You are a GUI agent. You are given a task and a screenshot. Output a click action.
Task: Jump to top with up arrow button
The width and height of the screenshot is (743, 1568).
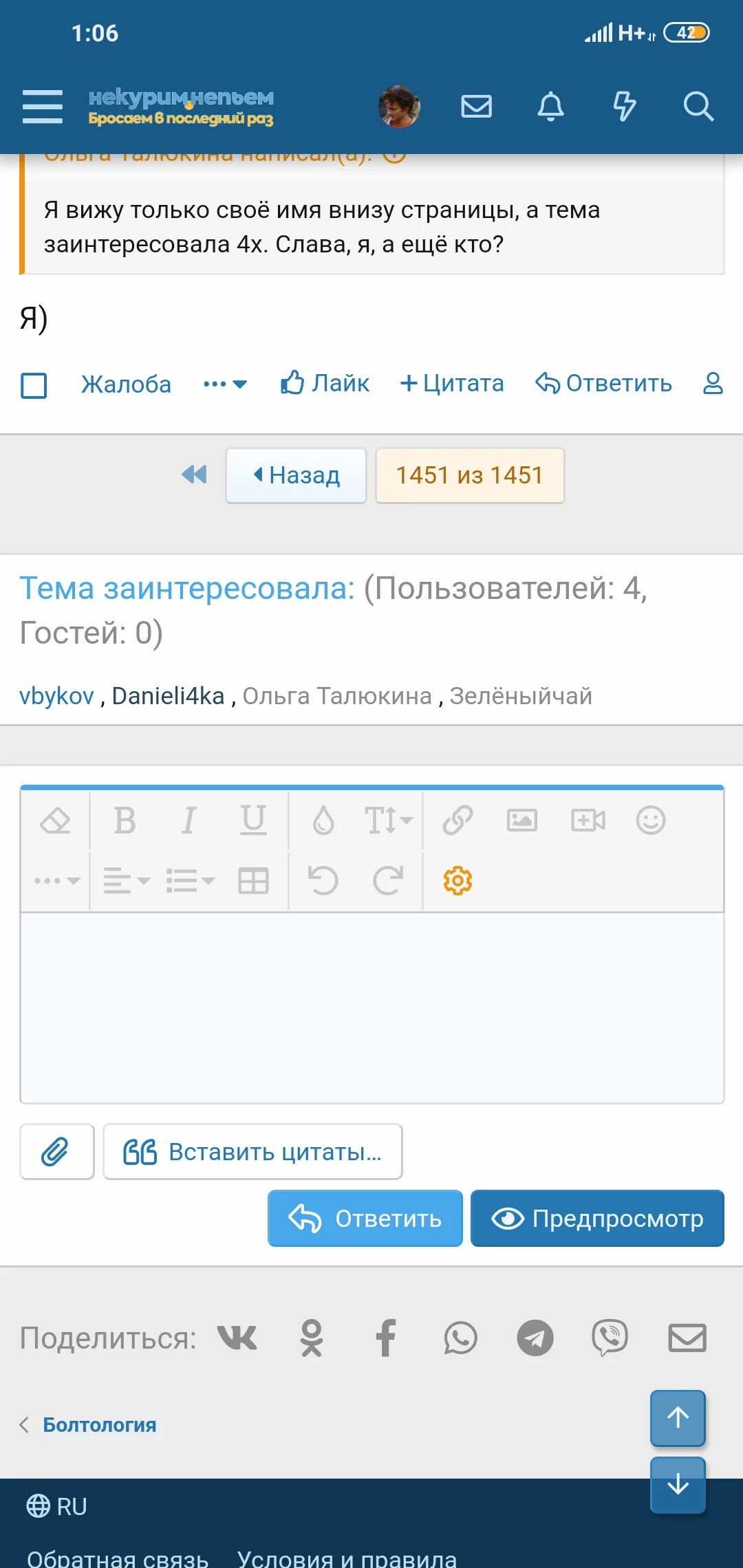678,1417
